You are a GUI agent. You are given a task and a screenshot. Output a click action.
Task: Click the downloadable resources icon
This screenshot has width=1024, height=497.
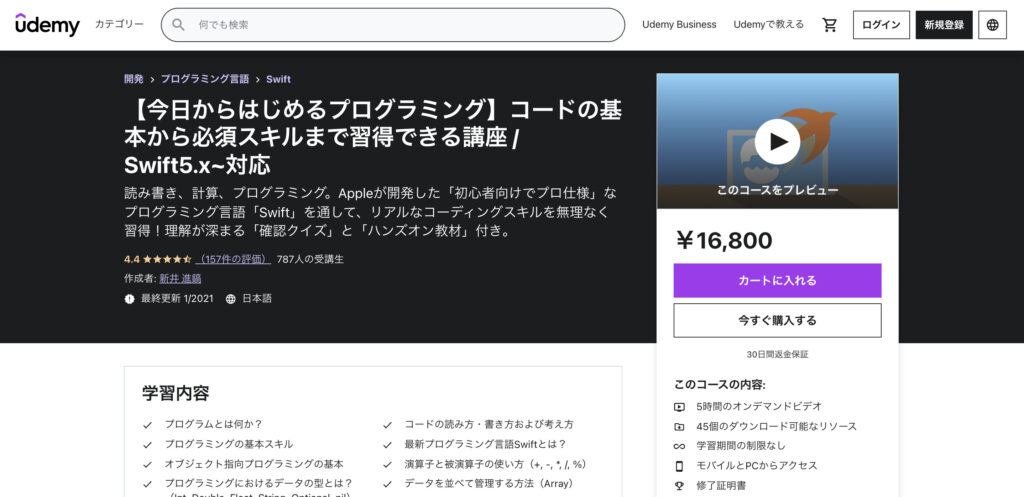click(679, 426)
